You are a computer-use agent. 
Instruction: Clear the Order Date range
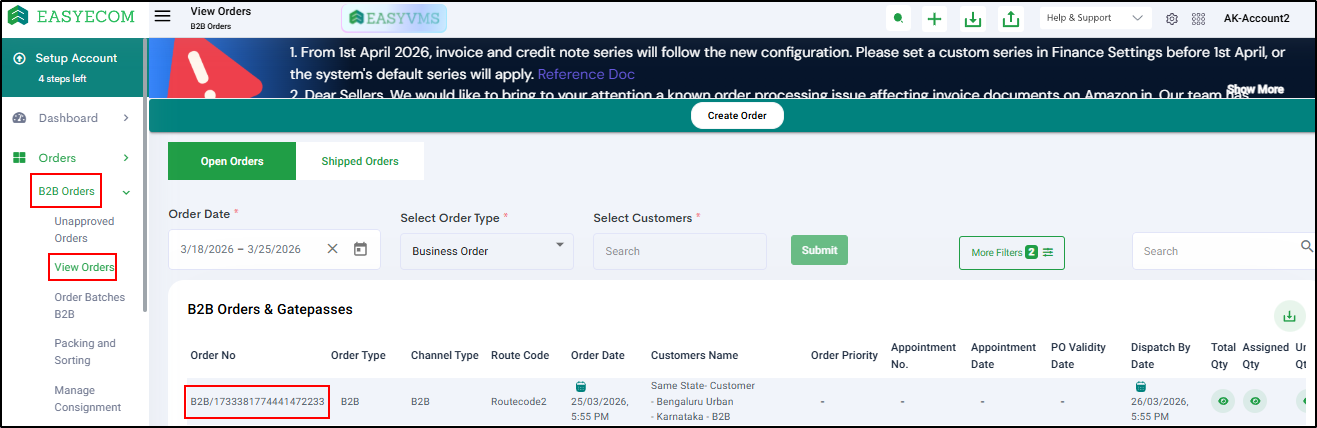[x=332, y=249]
